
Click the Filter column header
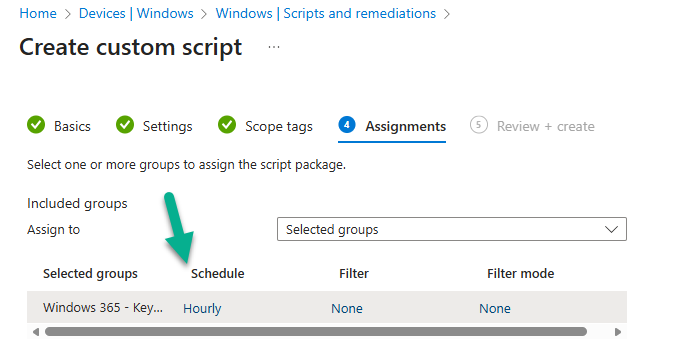coord(354,274)
